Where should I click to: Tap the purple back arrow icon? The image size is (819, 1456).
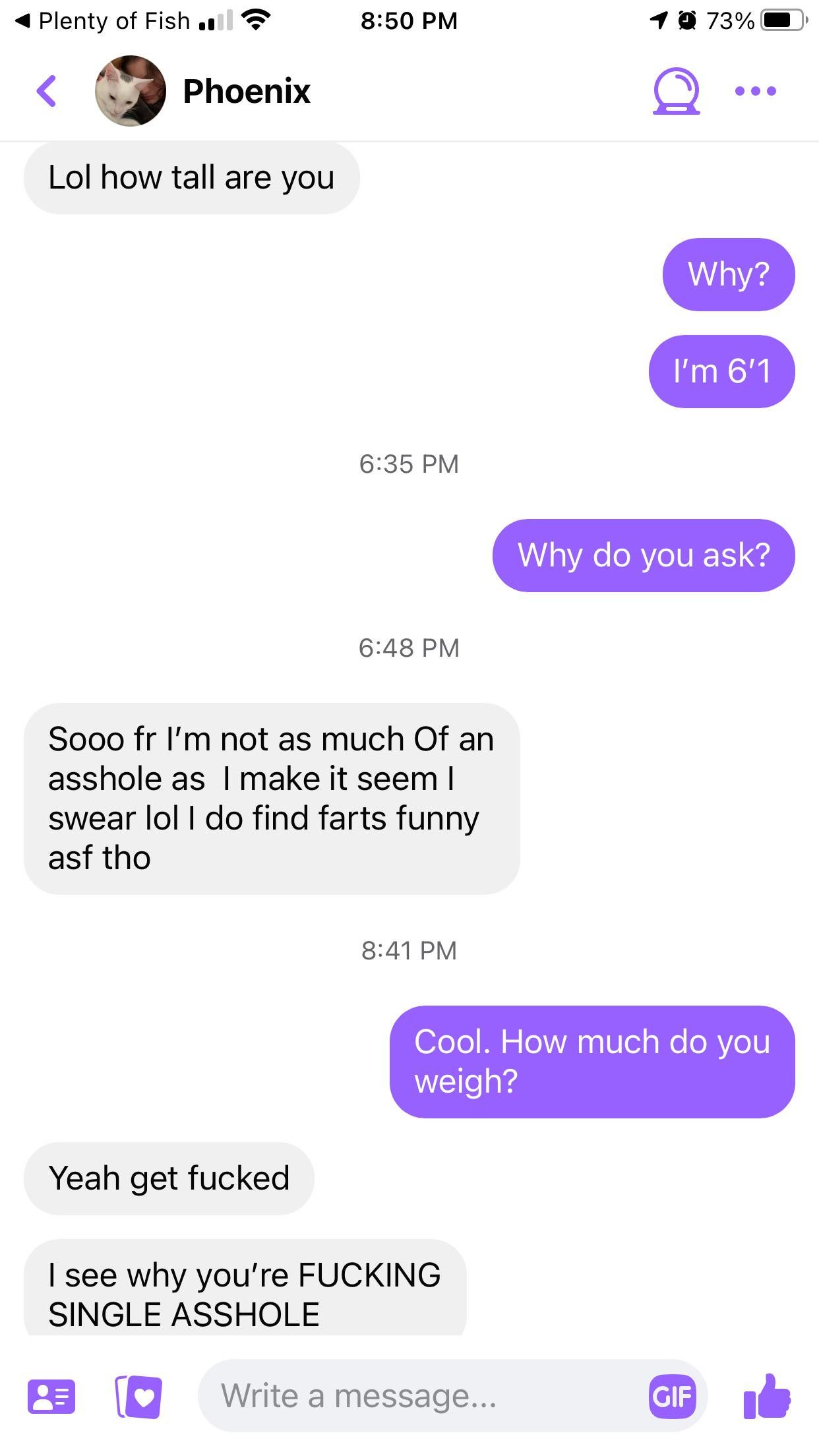pyautogui.click(x=46, y=91)
